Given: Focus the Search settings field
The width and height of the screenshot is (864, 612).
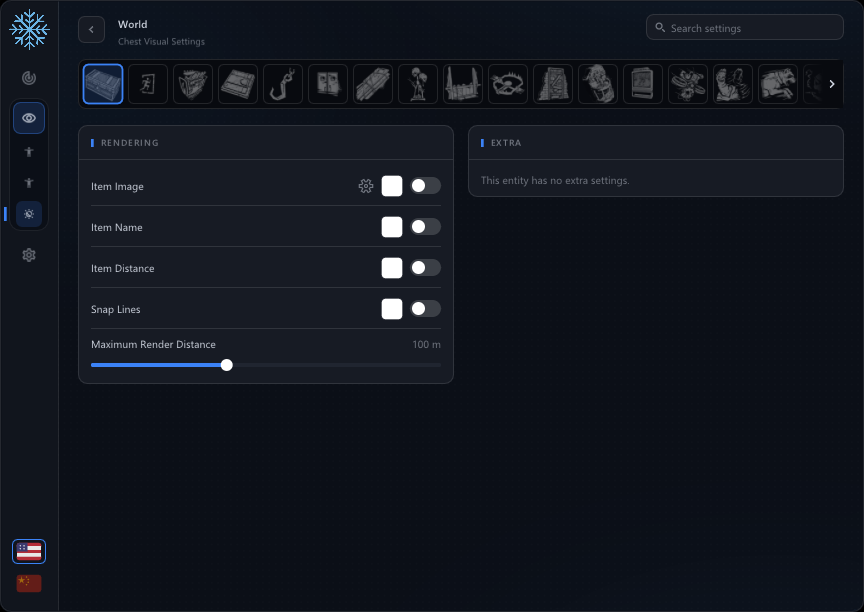Looking at the screenshot, I should (x=744, y=28).
